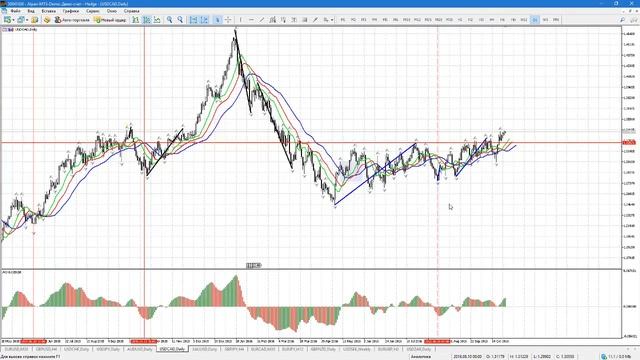Select the standard cursor tool
Viewport: 640px width, 360px height.
click(218, 20)
